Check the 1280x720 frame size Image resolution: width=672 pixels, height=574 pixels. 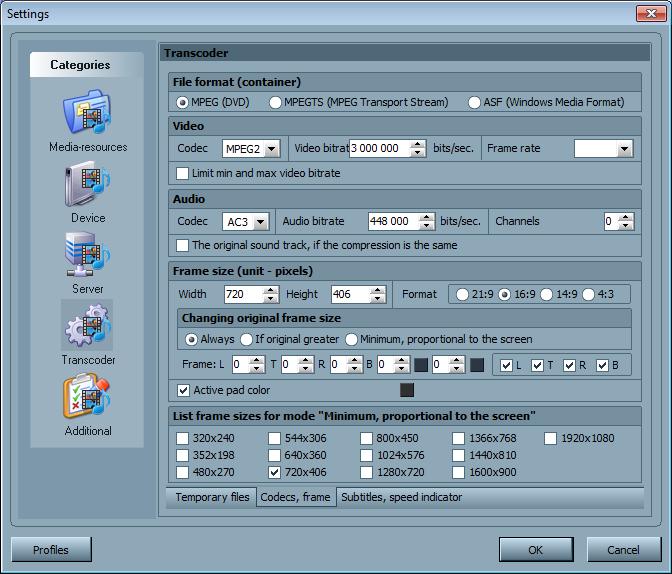[366, 472]
